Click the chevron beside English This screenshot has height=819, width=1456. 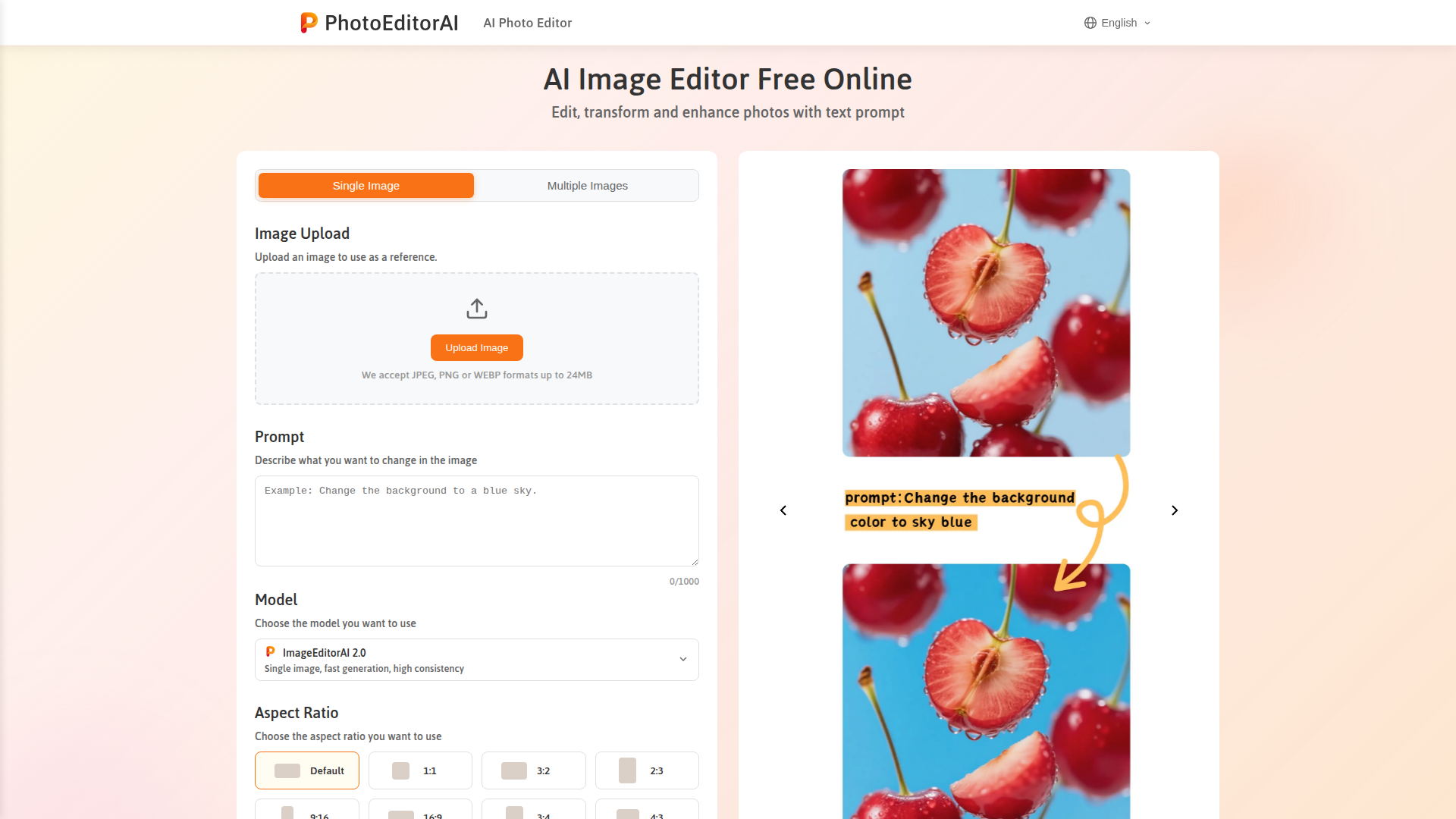click(1147, 23)
